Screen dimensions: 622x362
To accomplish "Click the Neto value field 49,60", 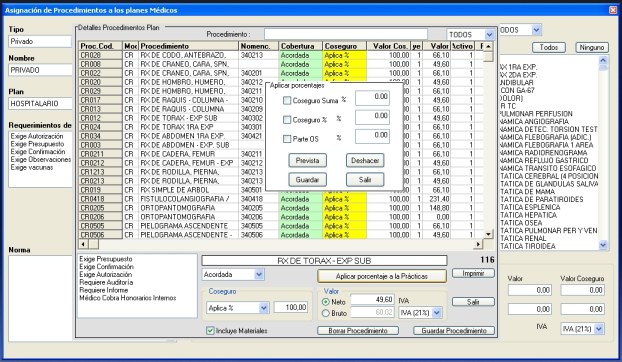I will (372, 300).
